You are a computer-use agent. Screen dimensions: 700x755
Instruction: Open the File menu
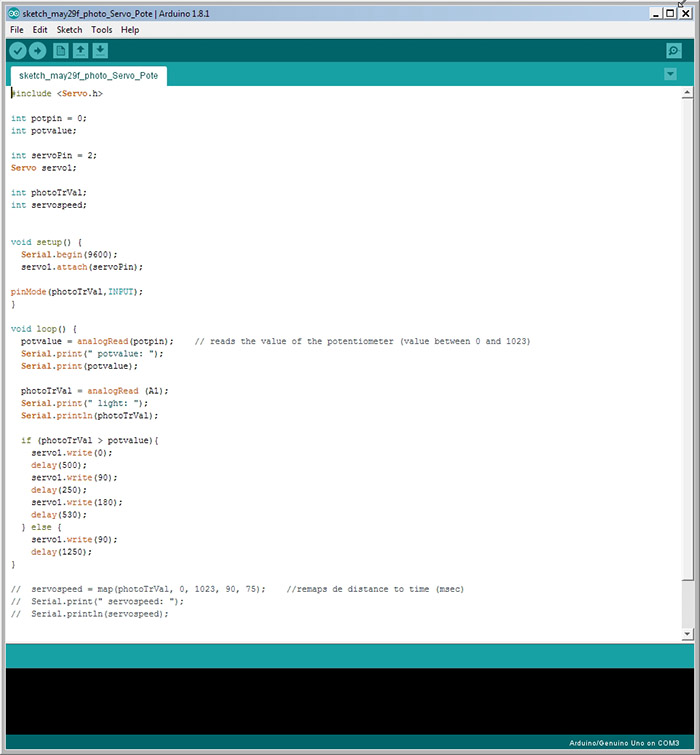[x=17, y=30]
